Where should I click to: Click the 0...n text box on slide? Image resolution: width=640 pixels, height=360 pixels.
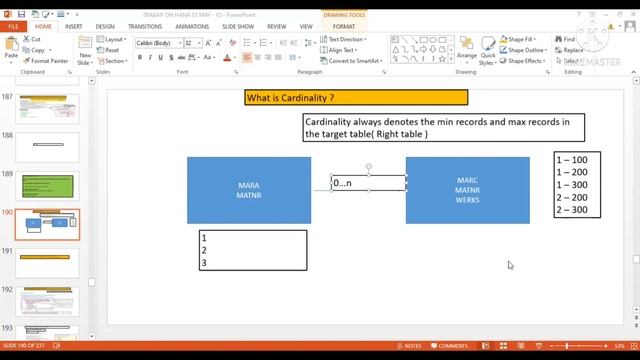click(x=369, y=183)
